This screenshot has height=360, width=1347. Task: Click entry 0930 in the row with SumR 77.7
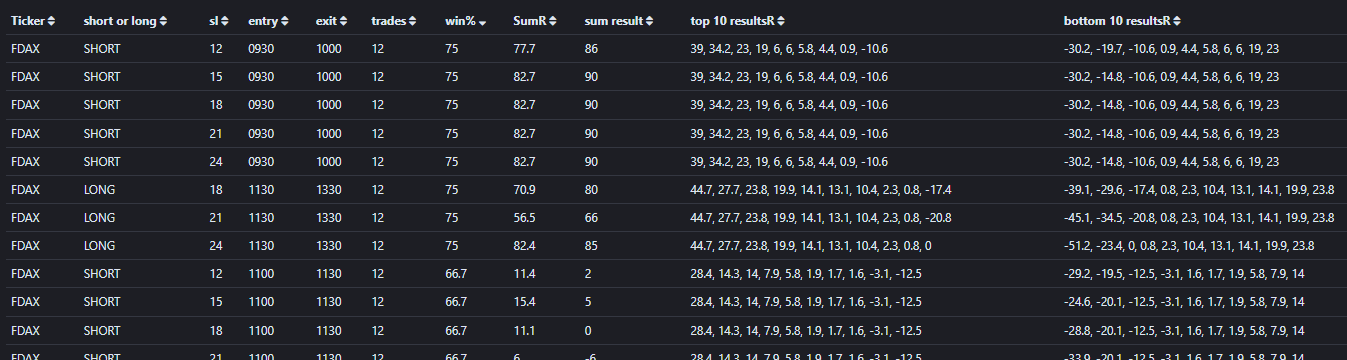(261, 49)
